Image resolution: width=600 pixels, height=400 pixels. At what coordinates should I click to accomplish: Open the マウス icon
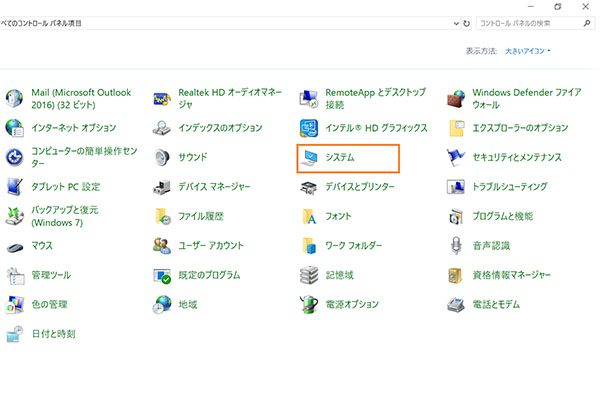[x=15, y=246]
